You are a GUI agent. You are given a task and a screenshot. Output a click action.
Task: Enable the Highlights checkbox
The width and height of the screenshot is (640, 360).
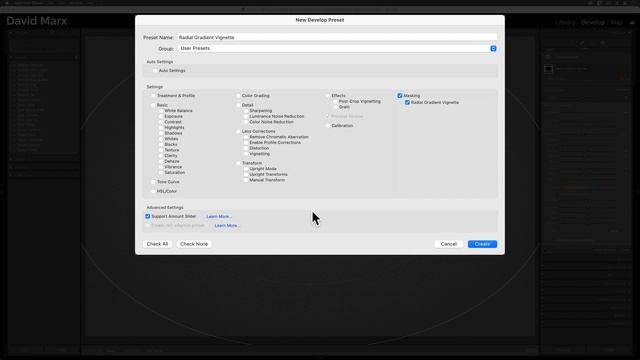pos(161,127)
